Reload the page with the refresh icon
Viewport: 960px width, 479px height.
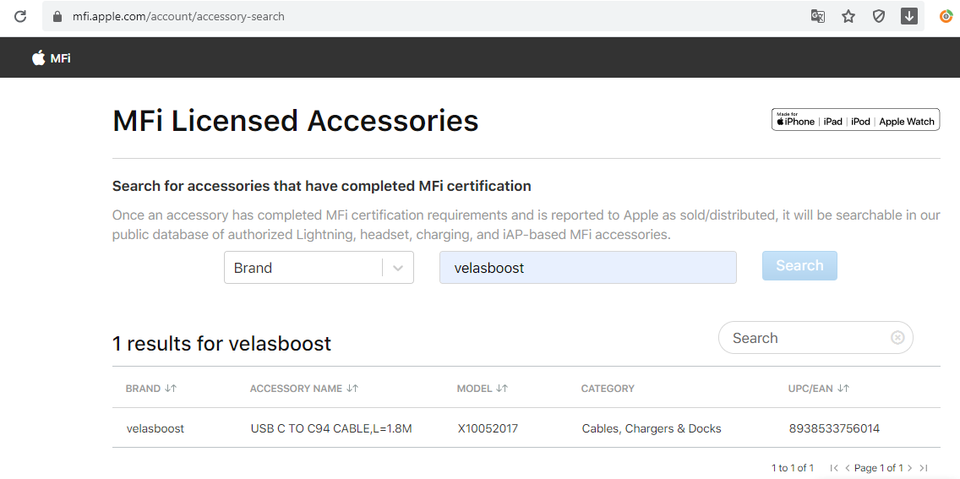pyautogui.click(x=20, y=17)
